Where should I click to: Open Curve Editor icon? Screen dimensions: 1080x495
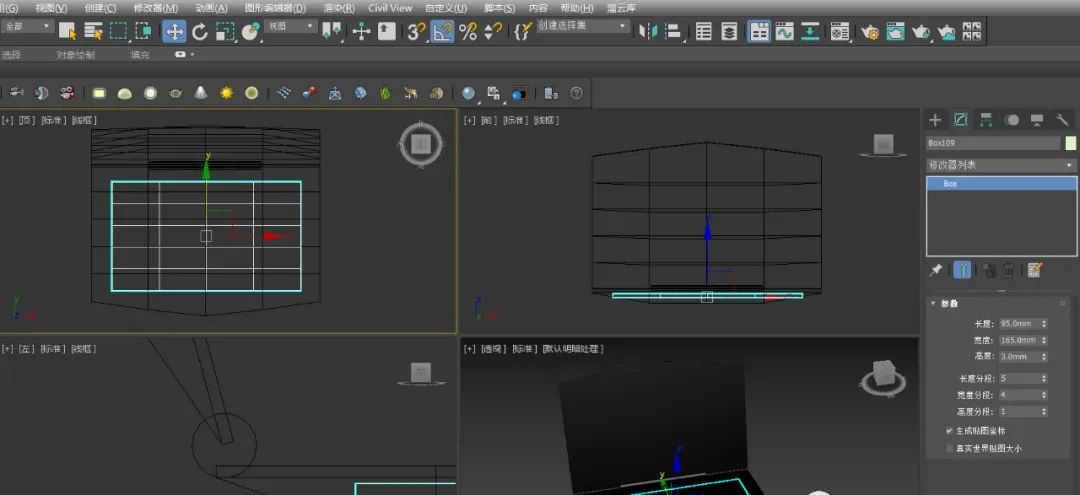click(x=785, y=31)
